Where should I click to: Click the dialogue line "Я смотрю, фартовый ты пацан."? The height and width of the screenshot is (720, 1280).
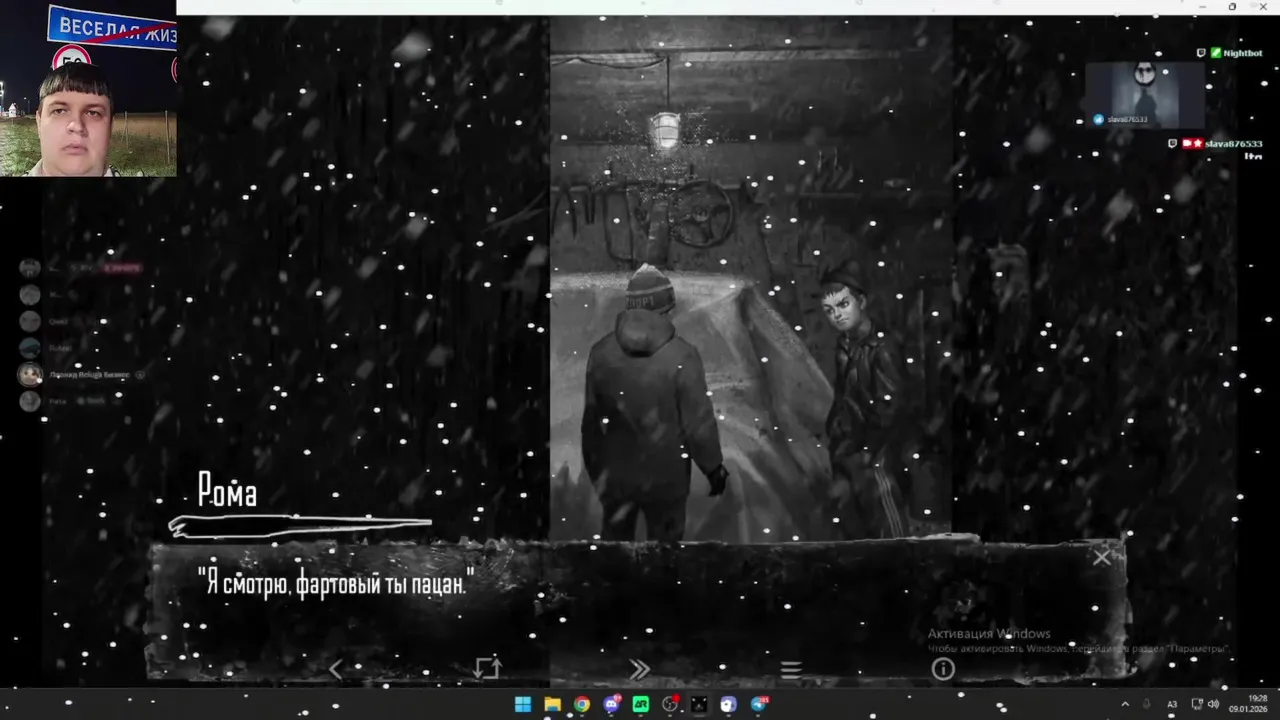click(x=335, y=583)
